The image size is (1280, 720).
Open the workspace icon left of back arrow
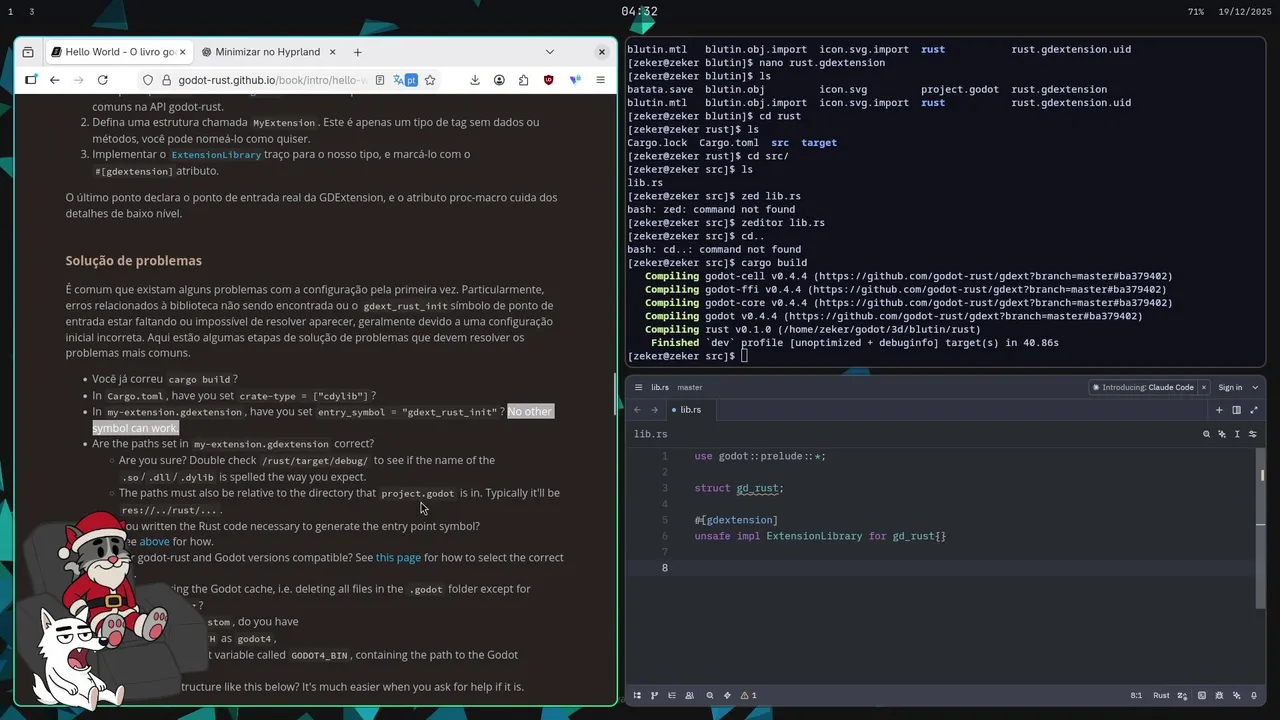click(31, 80)
